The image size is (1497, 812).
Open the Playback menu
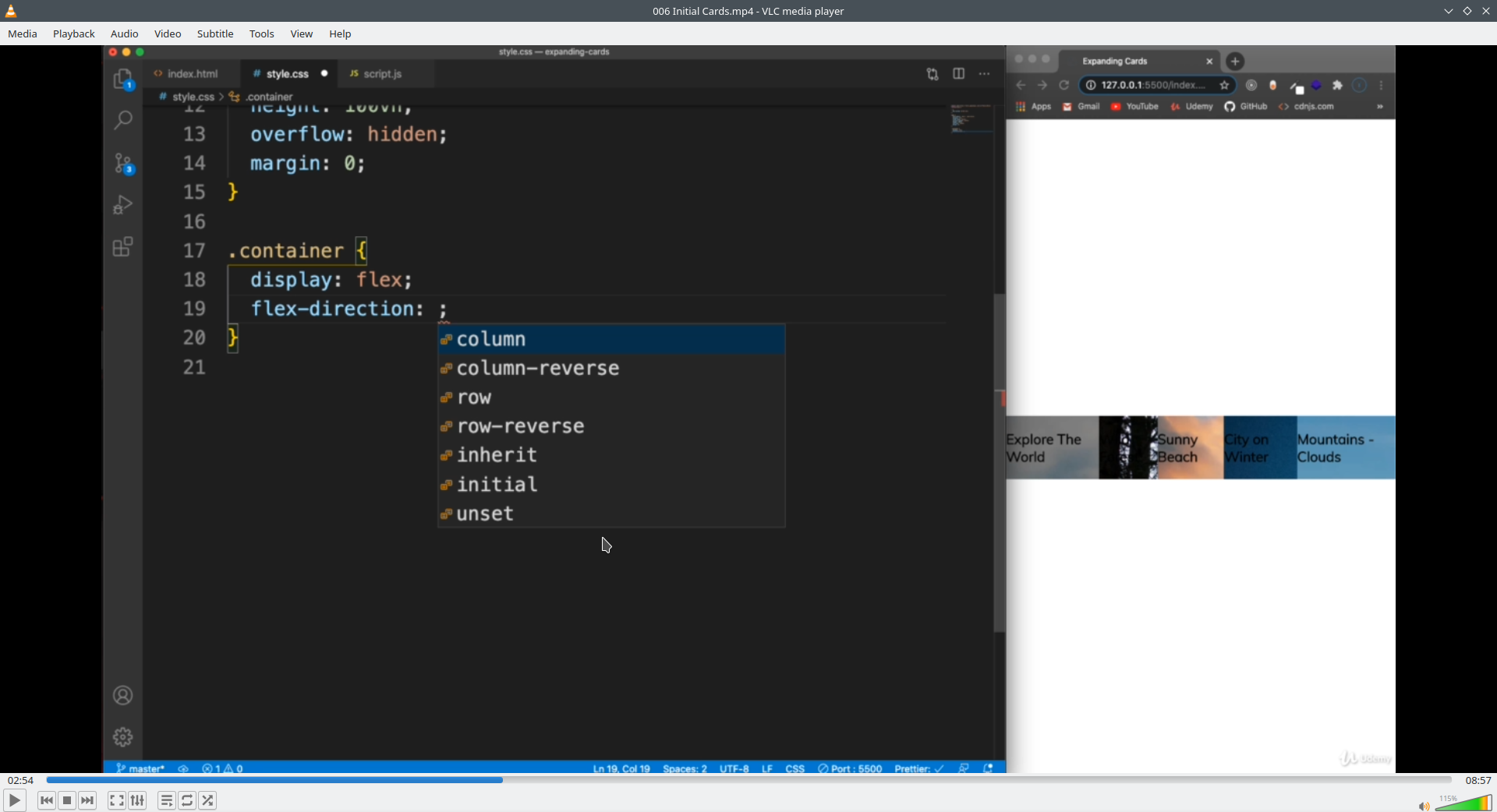74,34
